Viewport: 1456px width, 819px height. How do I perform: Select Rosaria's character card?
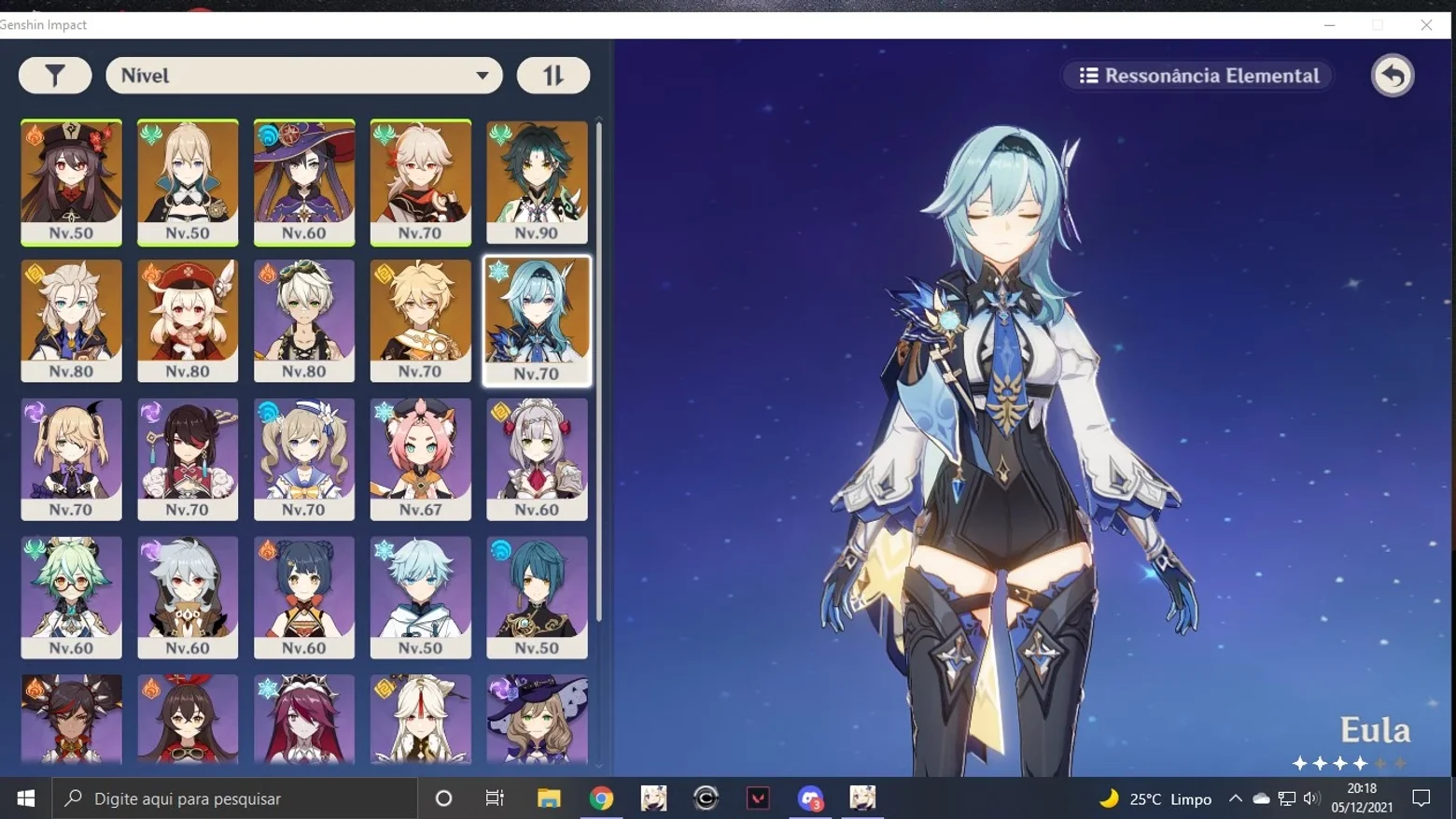[x=304, y=720]
